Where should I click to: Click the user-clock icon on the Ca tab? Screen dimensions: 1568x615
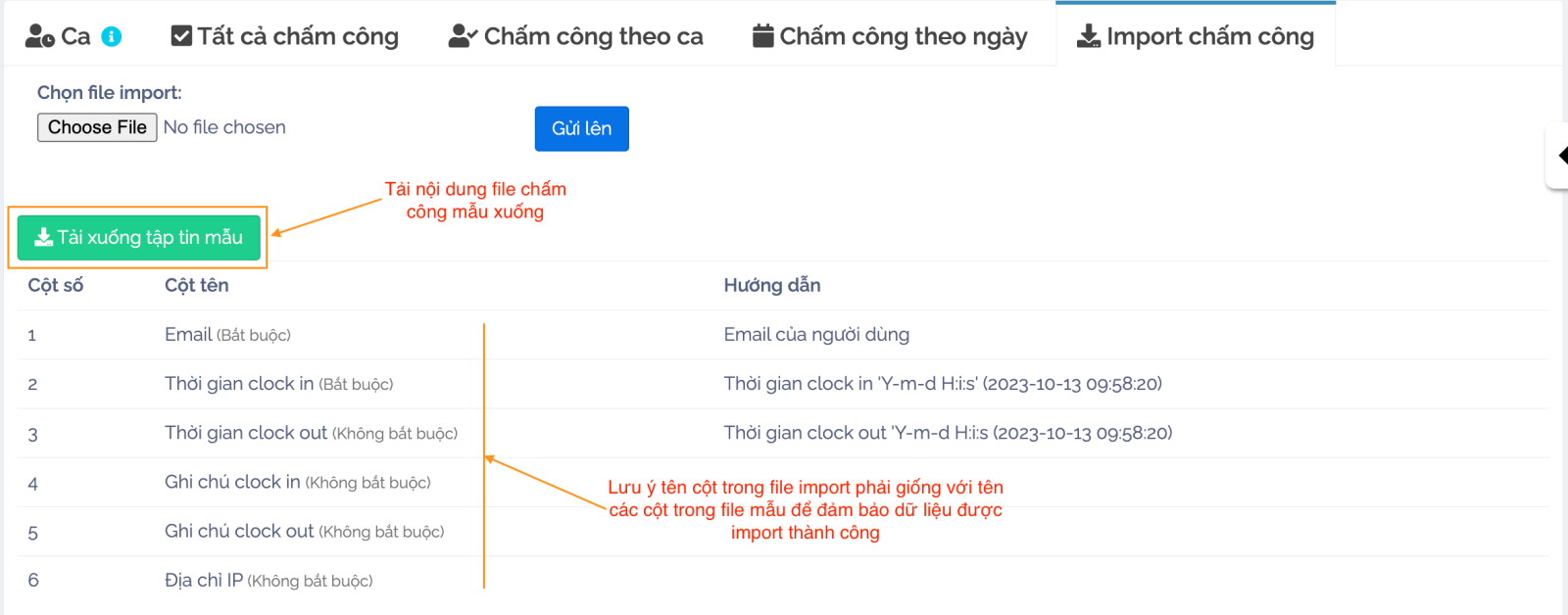[x=40, y=36]
